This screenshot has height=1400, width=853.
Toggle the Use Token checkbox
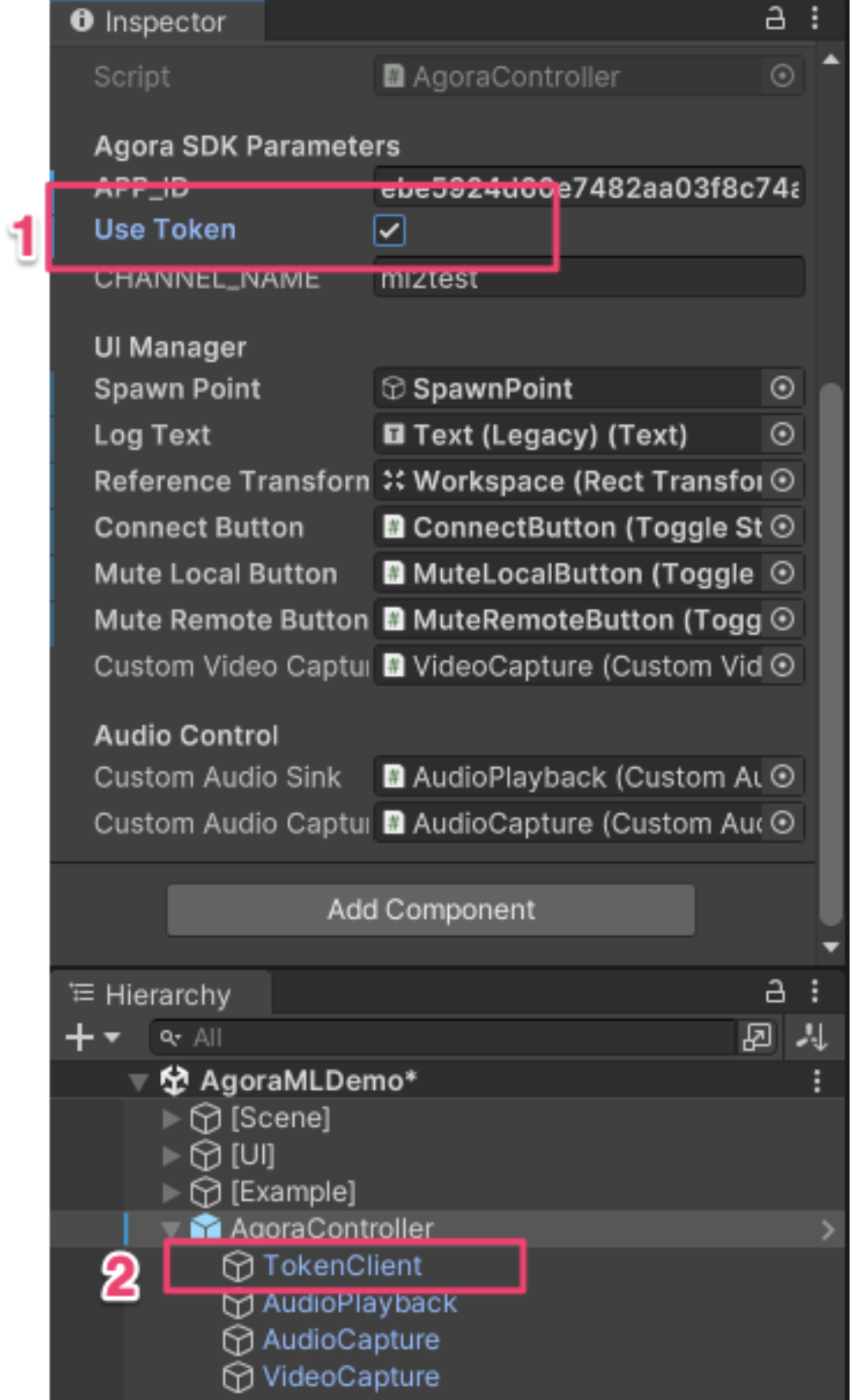pyautogui.click(x=390, y=230)
